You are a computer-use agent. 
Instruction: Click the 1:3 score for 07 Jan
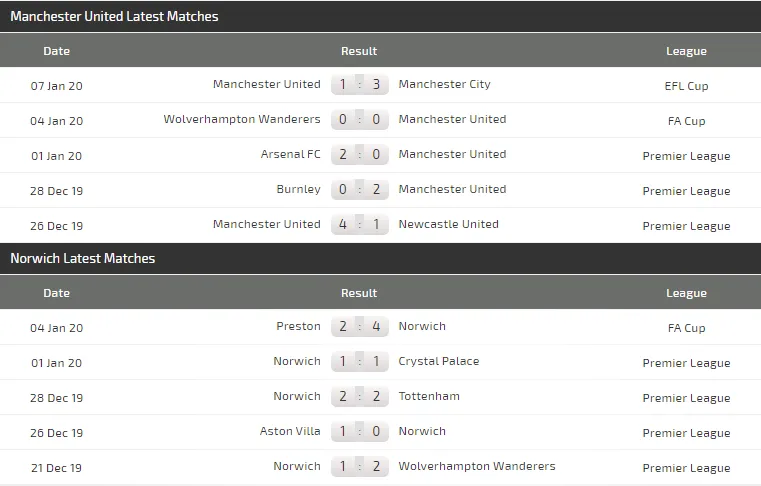(x=359, y=85)
